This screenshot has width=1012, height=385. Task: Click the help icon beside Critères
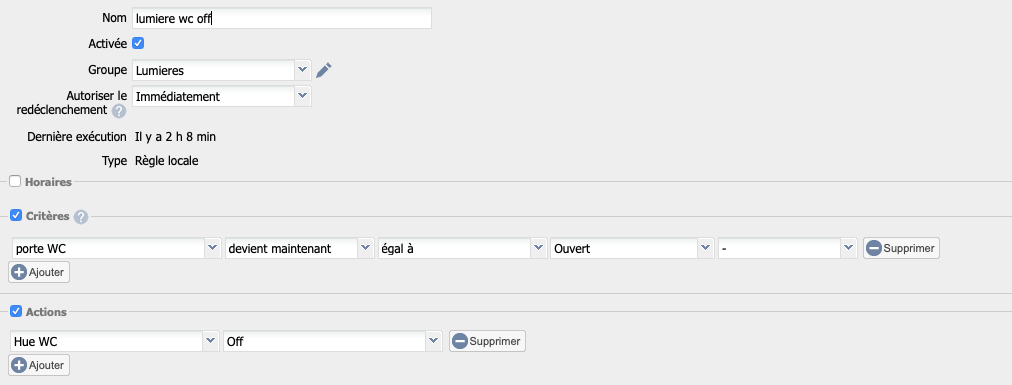point(81,217)
